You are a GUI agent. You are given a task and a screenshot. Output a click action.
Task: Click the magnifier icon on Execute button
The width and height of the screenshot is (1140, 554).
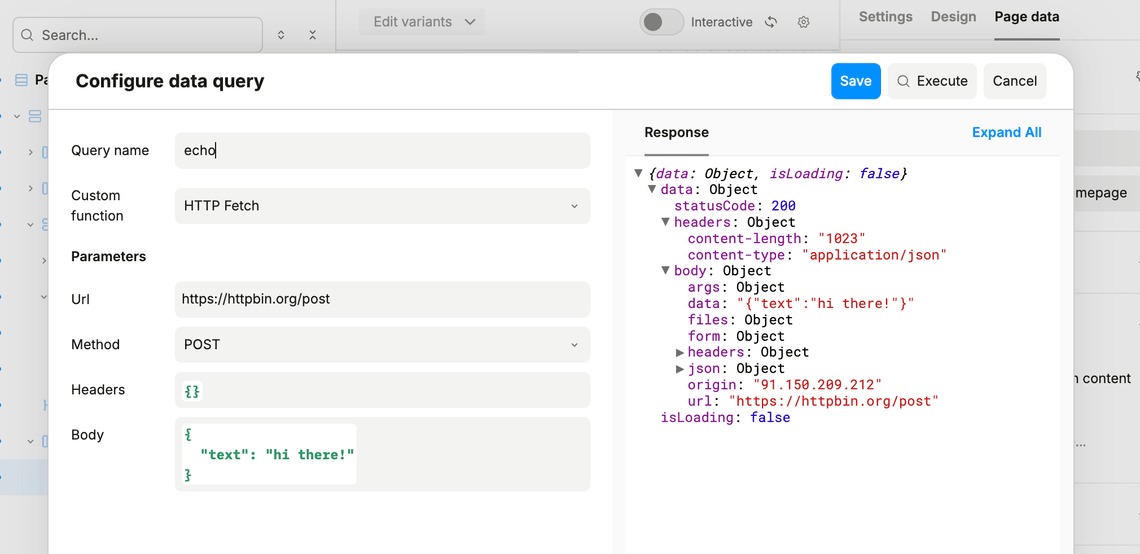click(904, 81)
